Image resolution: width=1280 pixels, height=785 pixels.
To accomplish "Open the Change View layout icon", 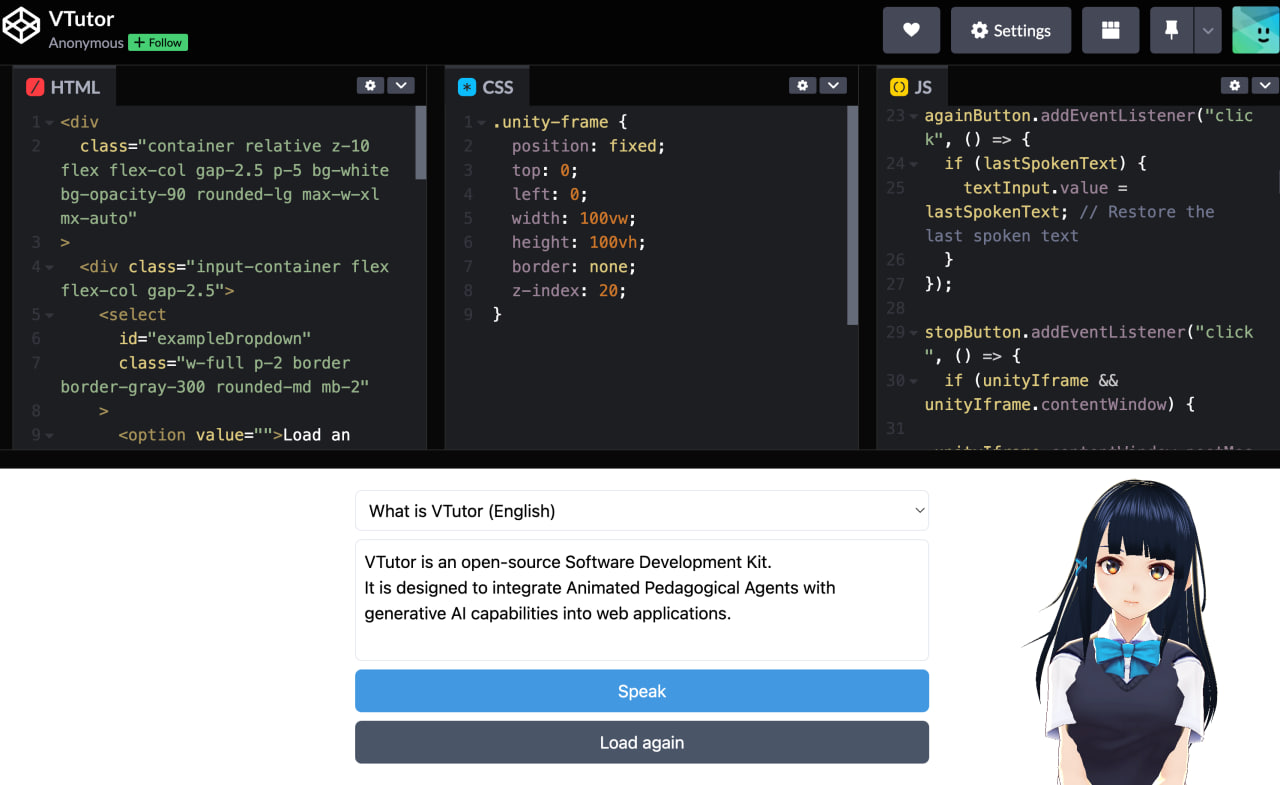I will tap(1110, 31).
